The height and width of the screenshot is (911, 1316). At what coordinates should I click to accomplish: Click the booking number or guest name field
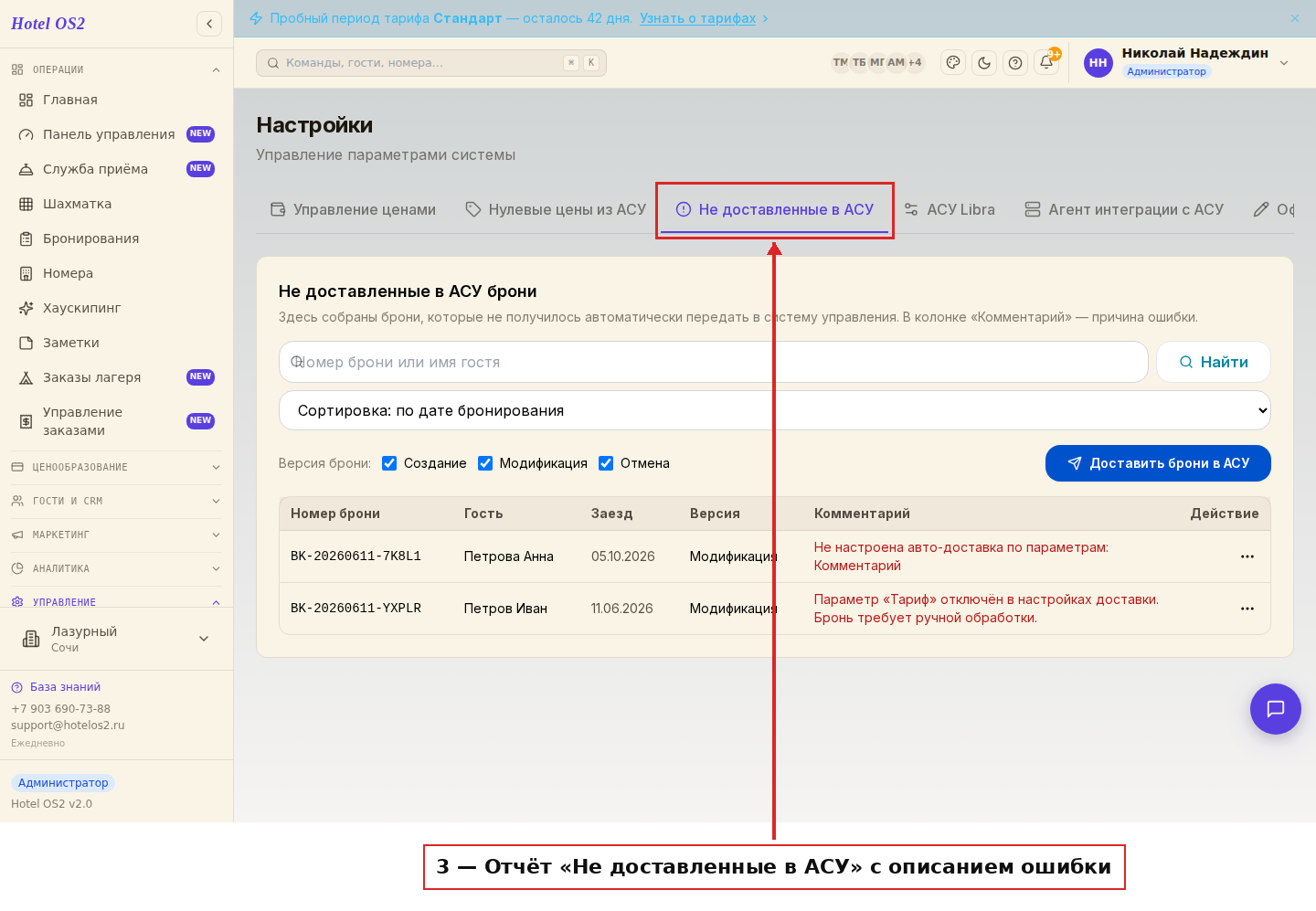(x=713, y=362)
